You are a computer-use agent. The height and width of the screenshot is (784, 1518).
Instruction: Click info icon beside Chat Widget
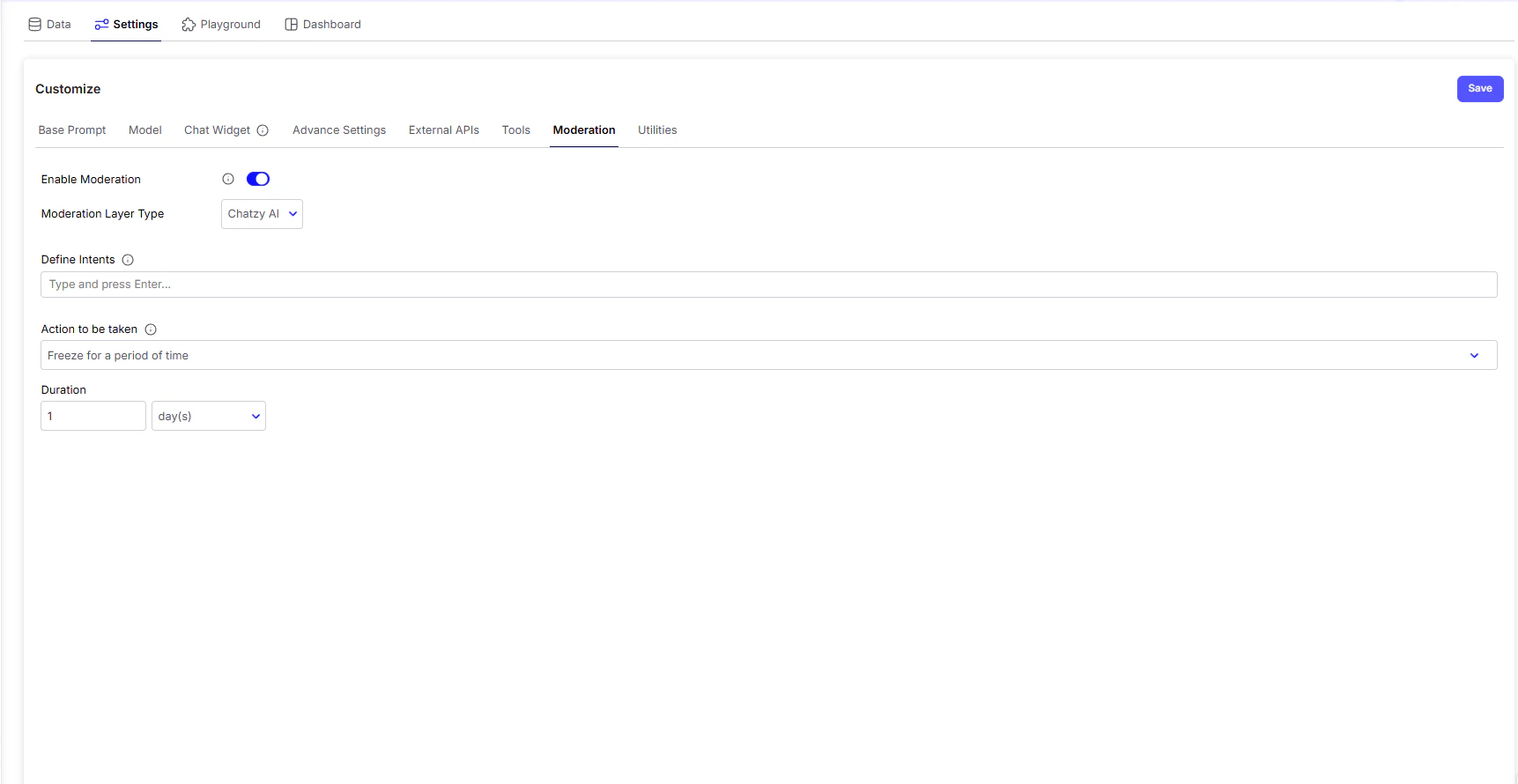263,130
